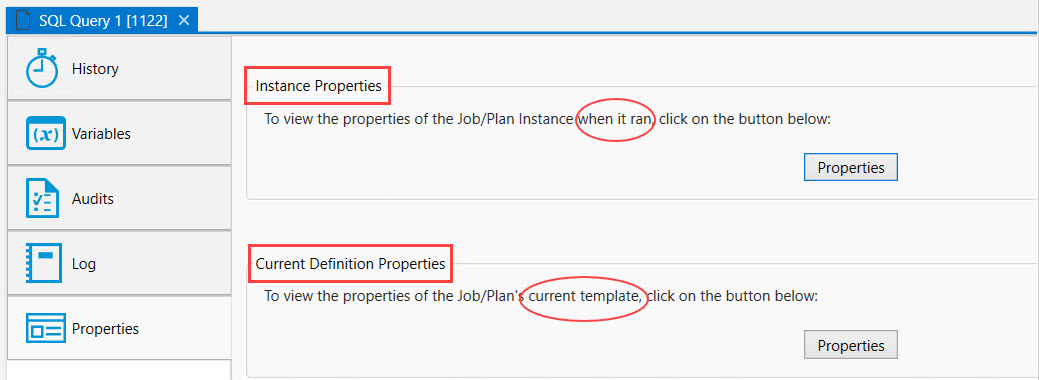The image size is (1039, 380).
Task: Click the circled words "when it ran"
Action: 616,119
